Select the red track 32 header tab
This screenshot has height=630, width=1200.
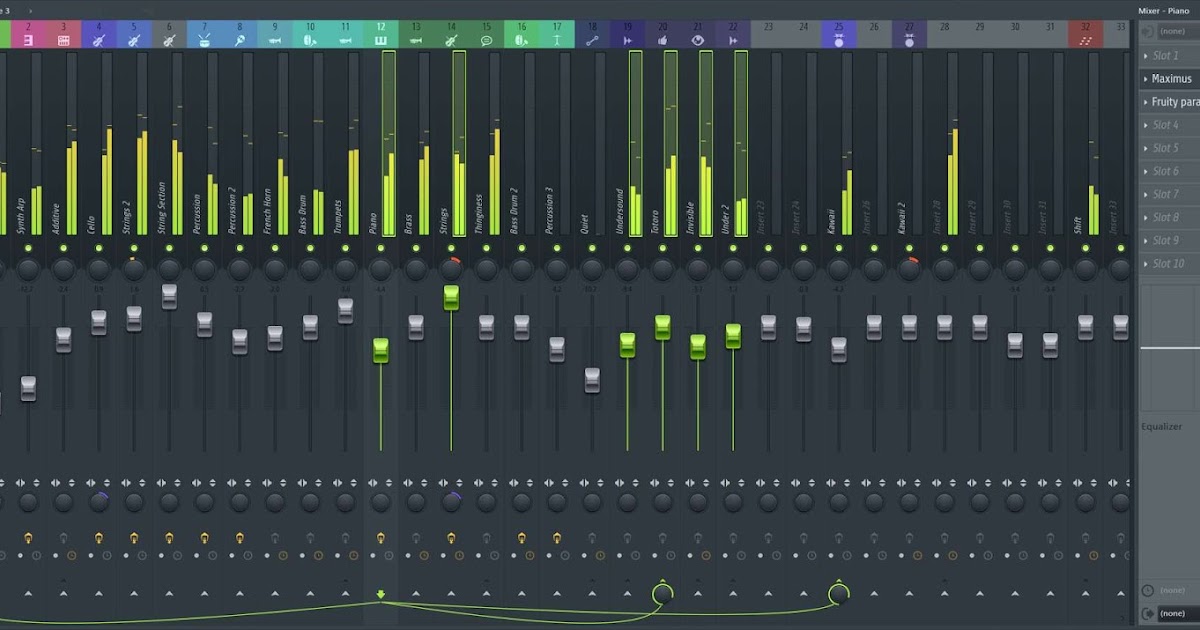tap(1084, 32)
